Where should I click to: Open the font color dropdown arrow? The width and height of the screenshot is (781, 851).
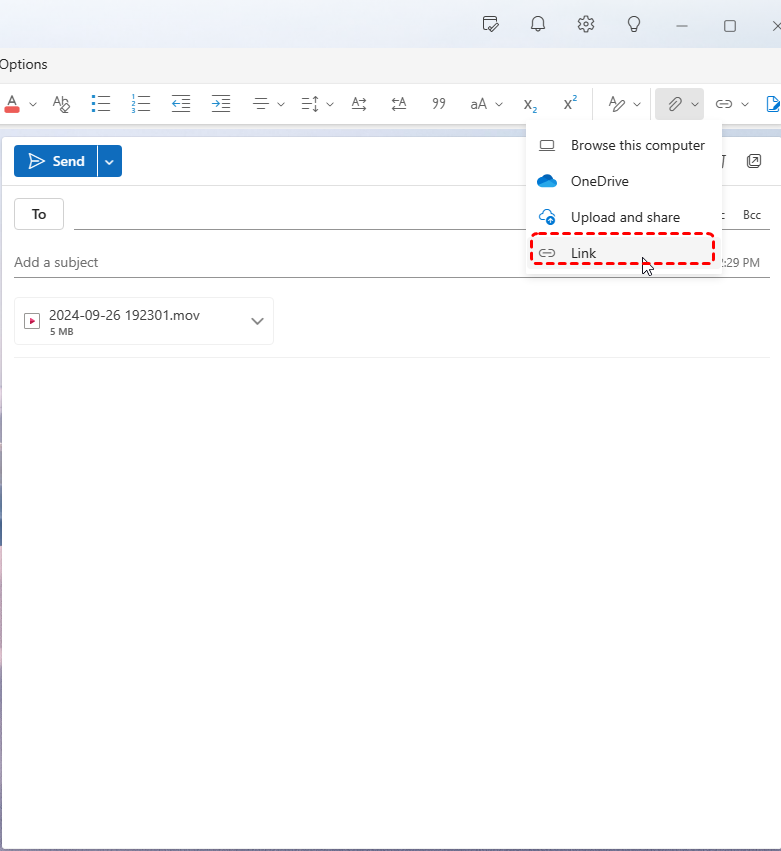[33, 104]
